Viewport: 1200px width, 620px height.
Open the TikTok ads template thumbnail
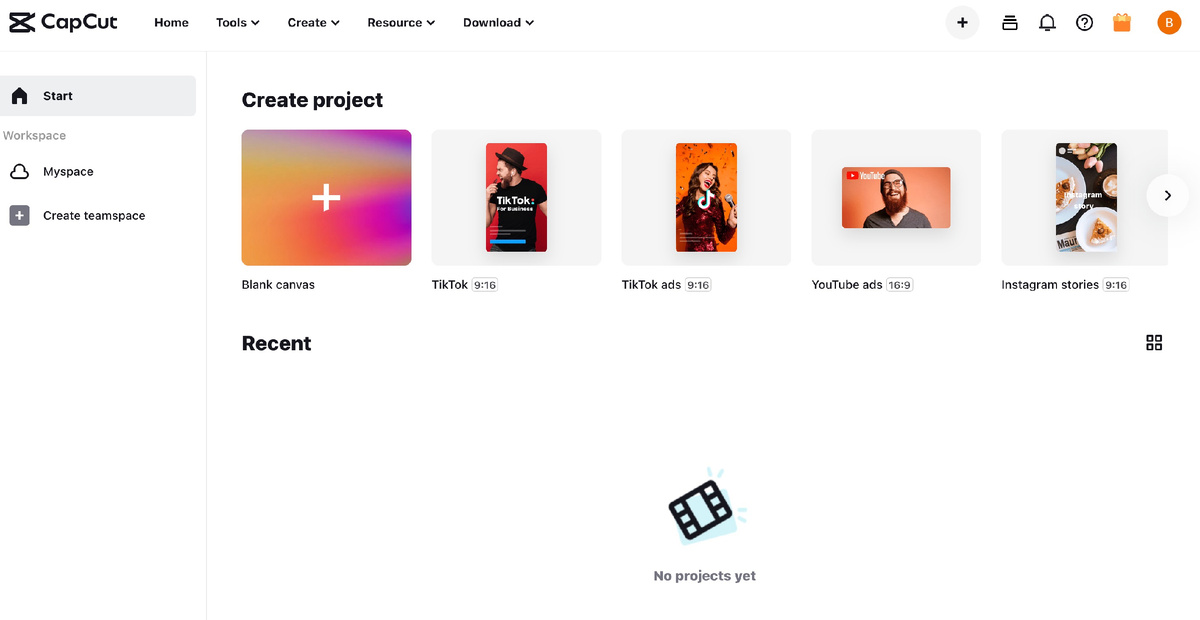point(706,197)
